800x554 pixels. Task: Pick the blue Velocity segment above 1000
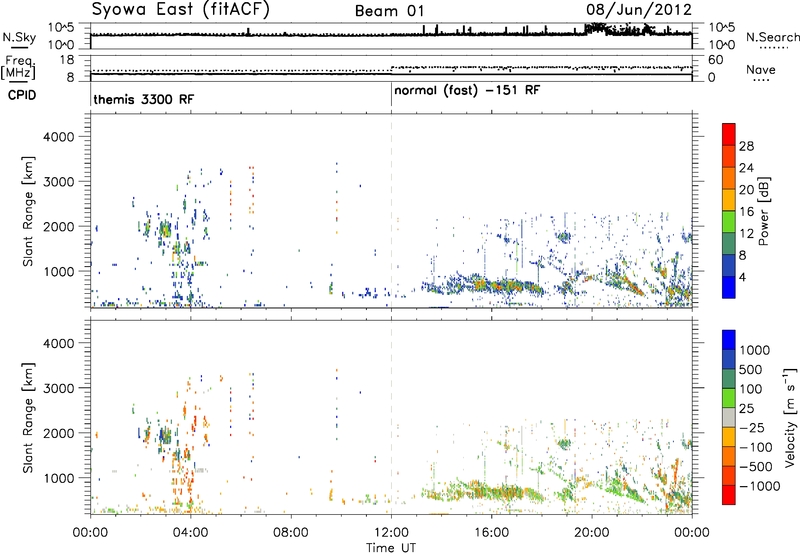[x=729, y=340]
